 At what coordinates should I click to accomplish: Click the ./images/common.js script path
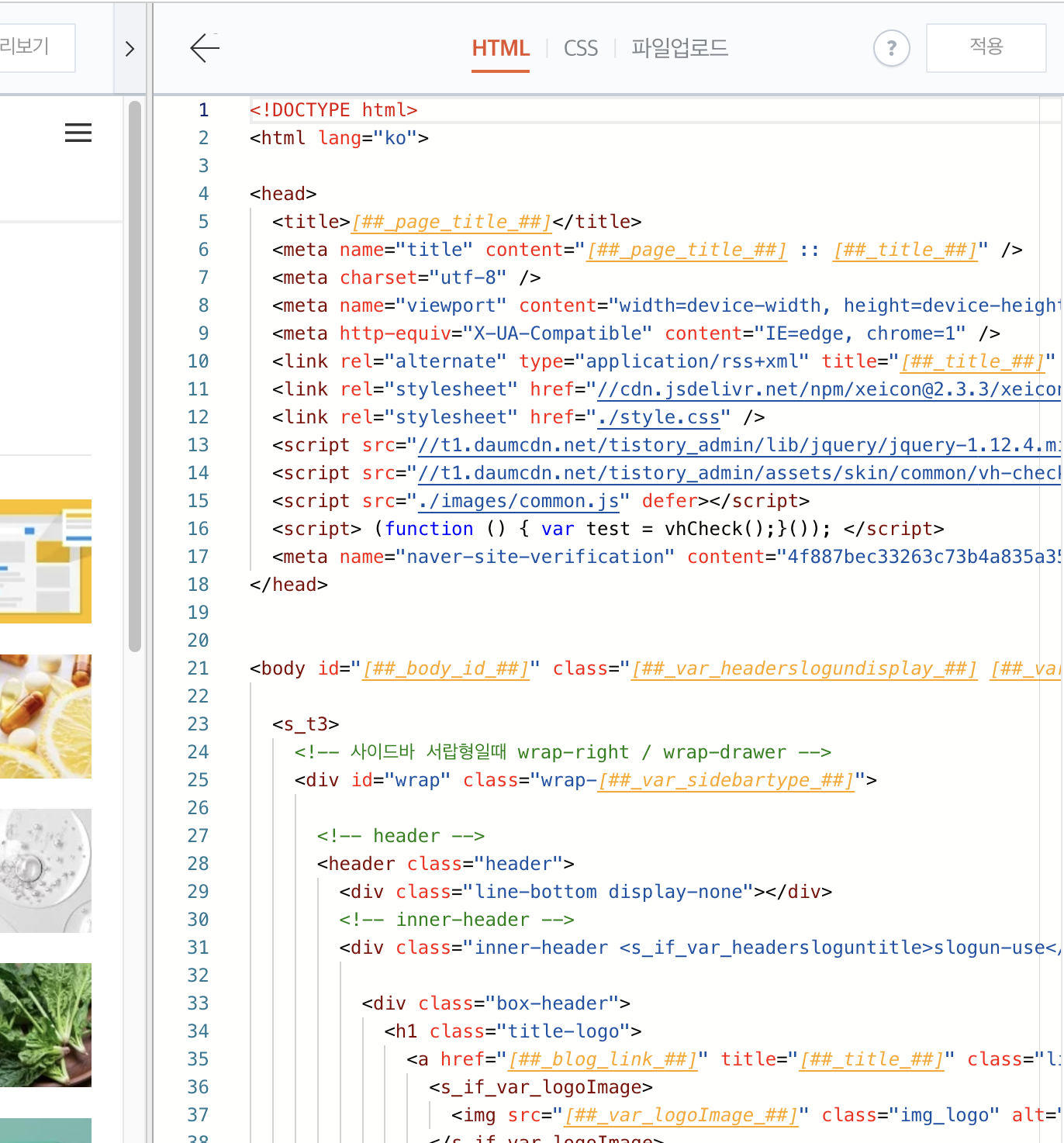pos(519,501)
